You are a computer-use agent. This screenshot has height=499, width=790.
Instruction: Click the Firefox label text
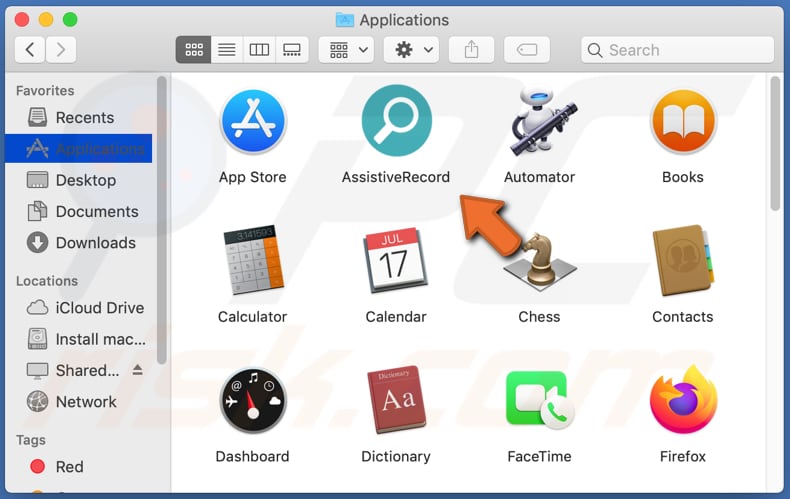[683, 456]
